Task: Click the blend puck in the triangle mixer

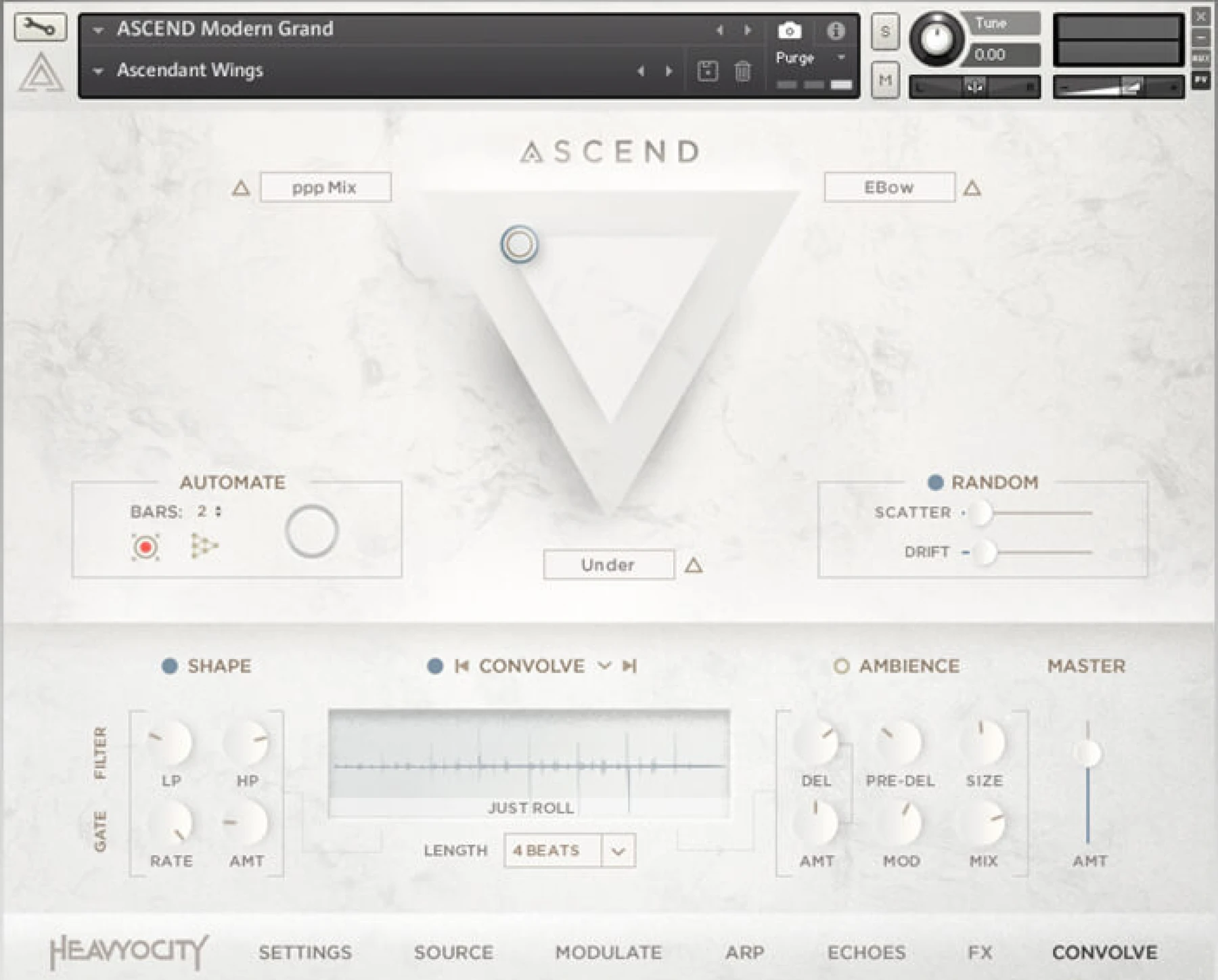Action: coord(520,244)
